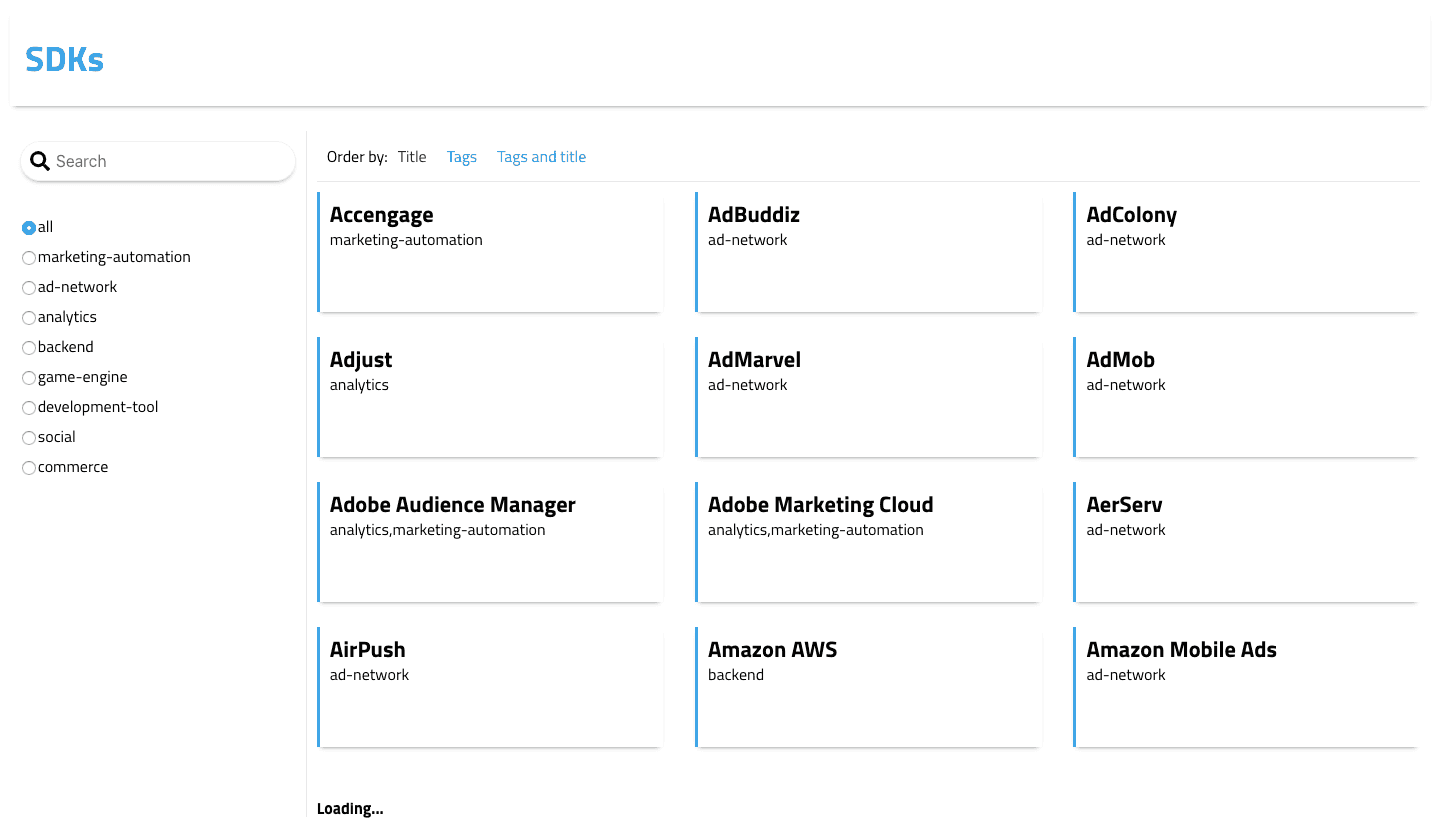Select the AdMob SDK card
This screenshot has width=1440, height=827.
[x=1246, y=397]
